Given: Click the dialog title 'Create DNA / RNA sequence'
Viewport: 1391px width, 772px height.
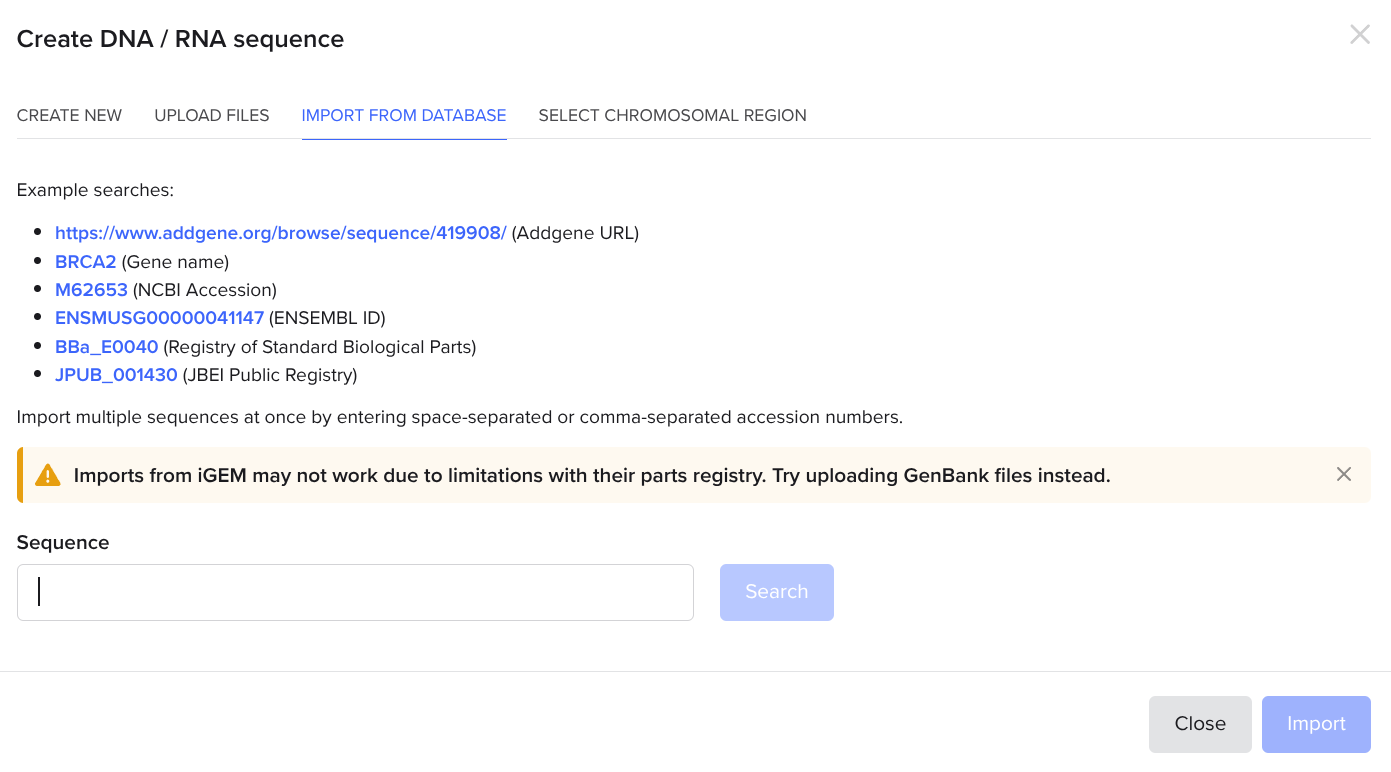Looking at the screenshot, I should [x=180, y=39].
